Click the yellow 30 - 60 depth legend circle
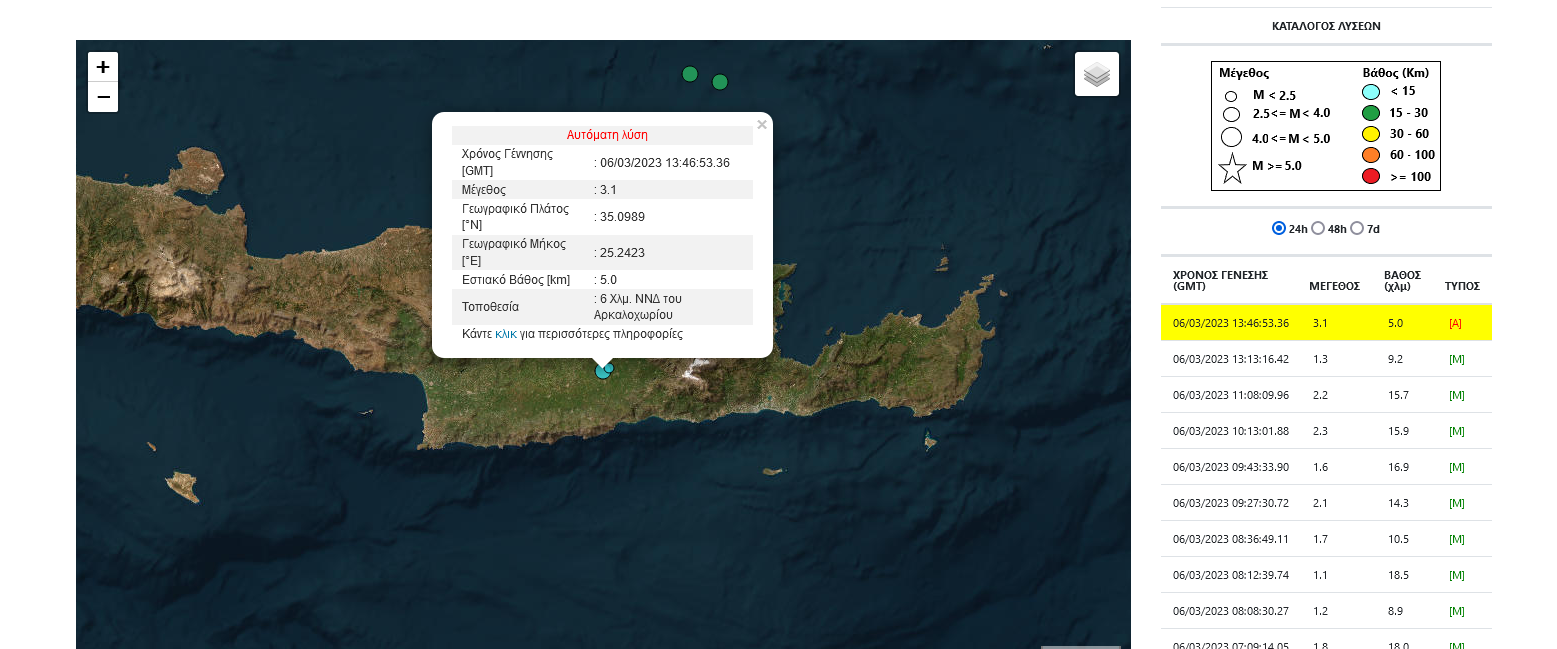The image size is (1557, 649). click(1371, 134)
